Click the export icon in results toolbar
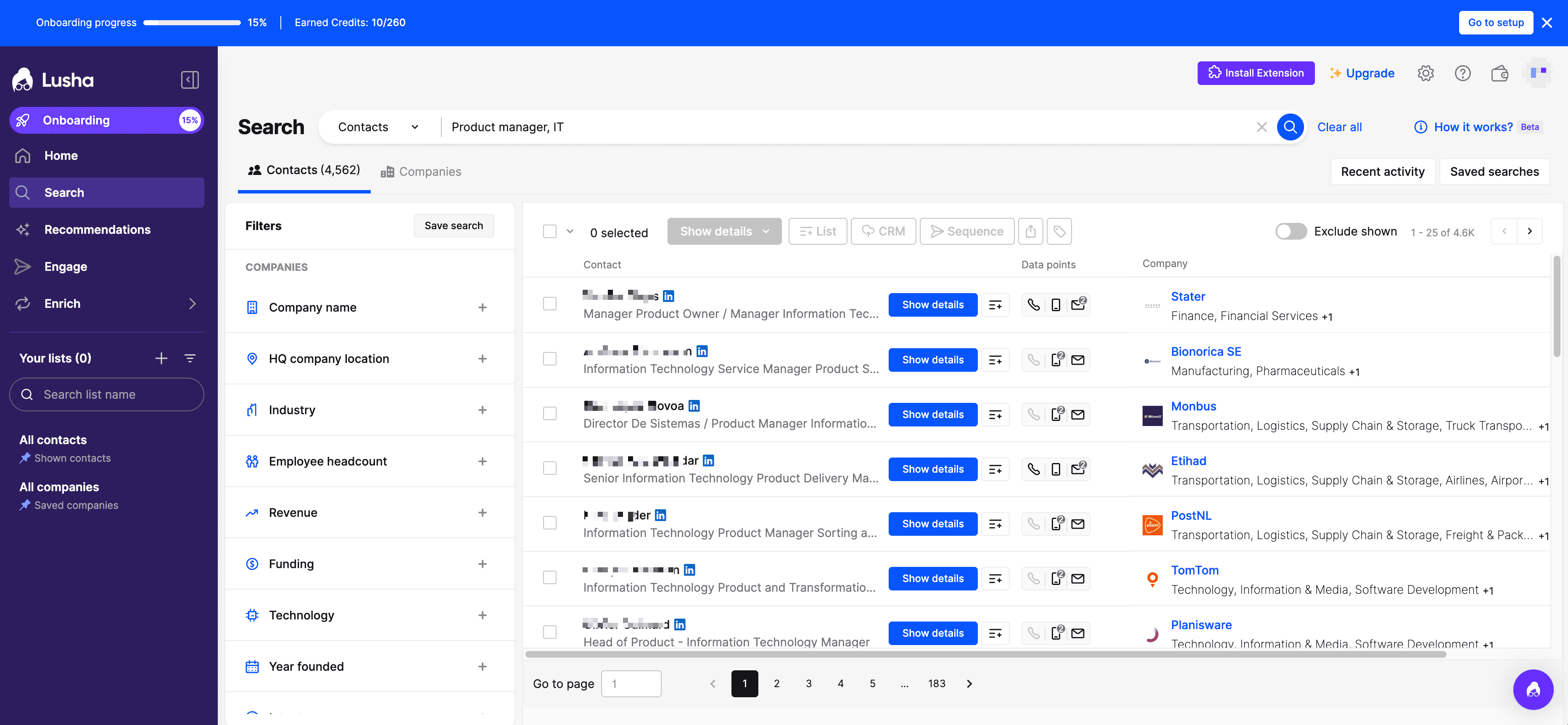 1030,231
